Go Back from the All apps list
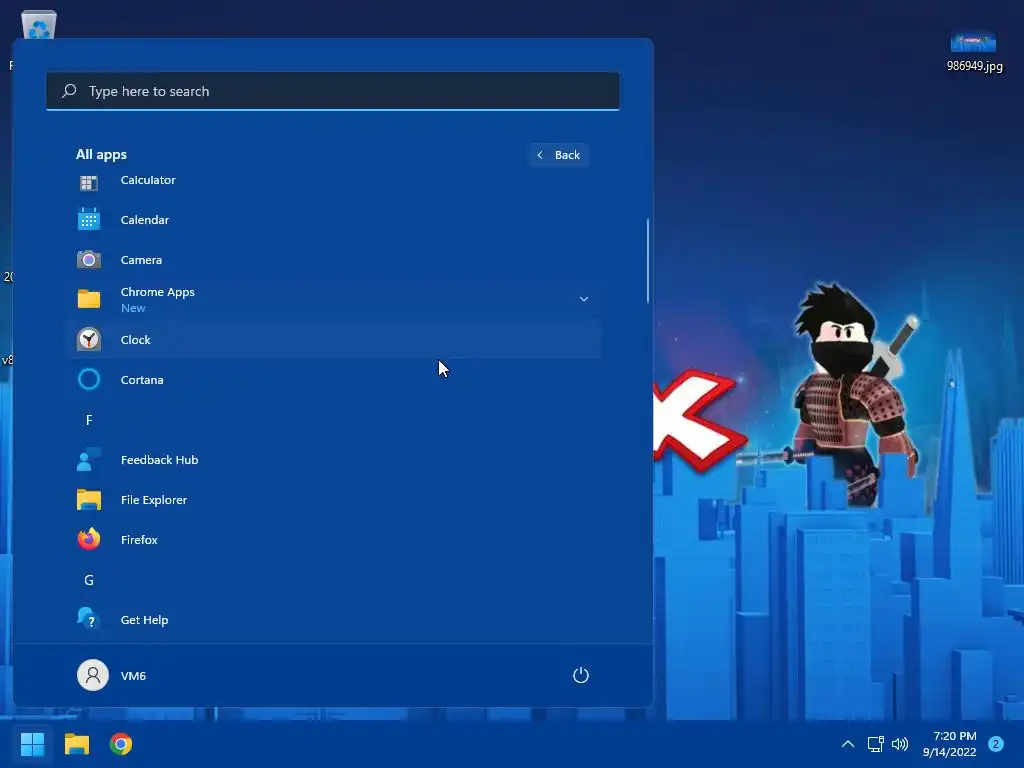 point(559,155)
